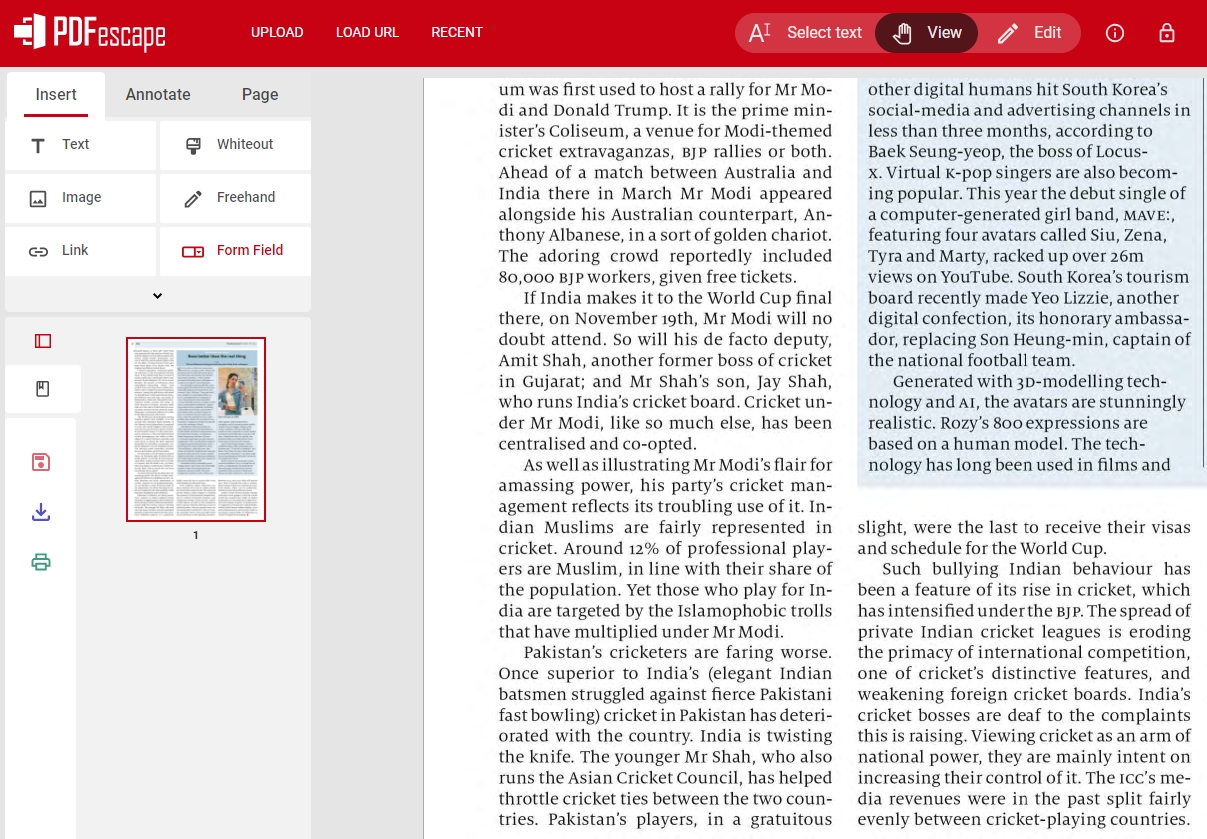Expand more insert tools with the chevron
The height and width of the screenshot is (839, 1207).
(x=157, y=295)
